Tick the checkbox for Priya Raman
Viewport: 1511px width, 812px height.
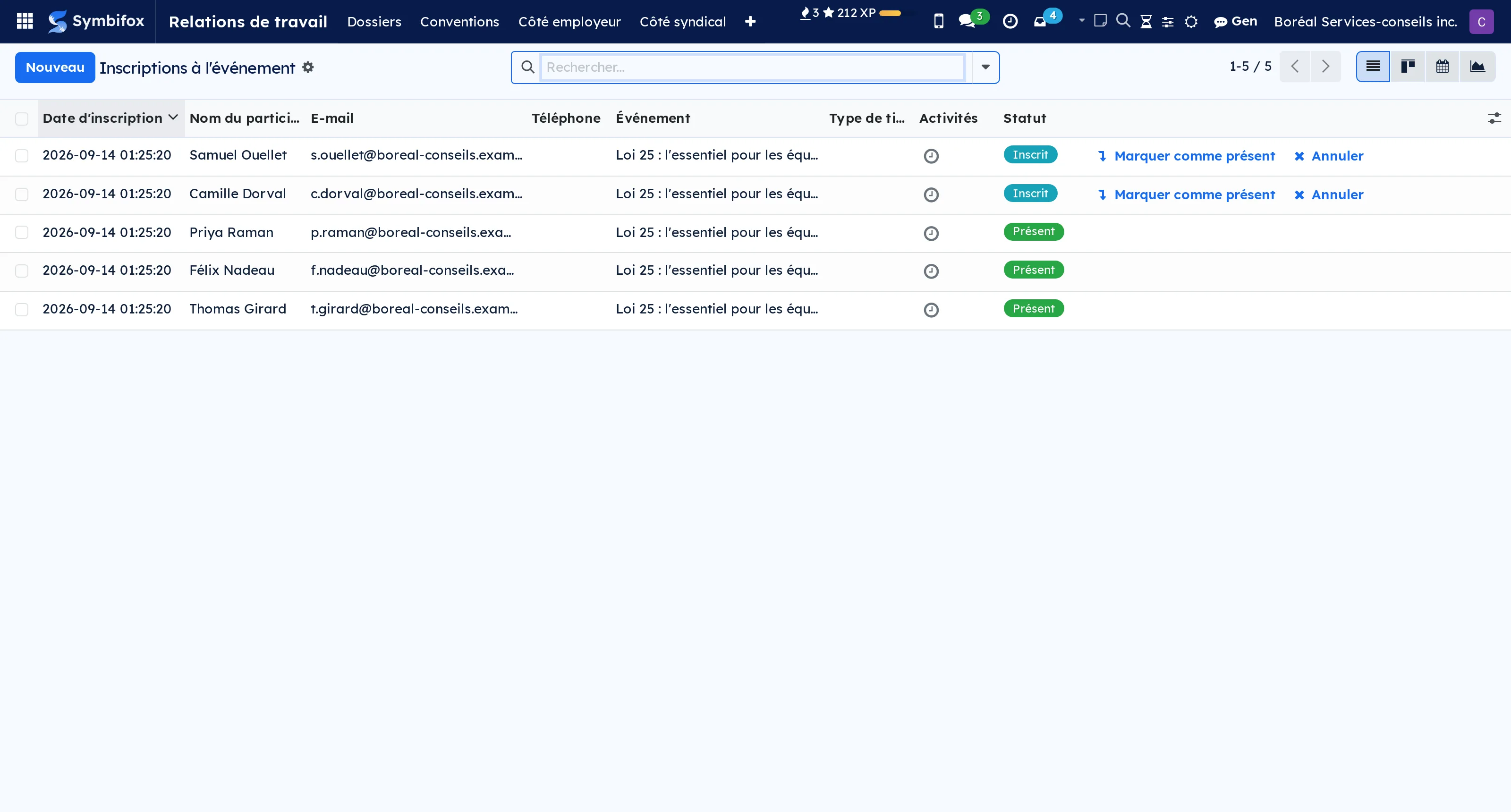point(22,232)
